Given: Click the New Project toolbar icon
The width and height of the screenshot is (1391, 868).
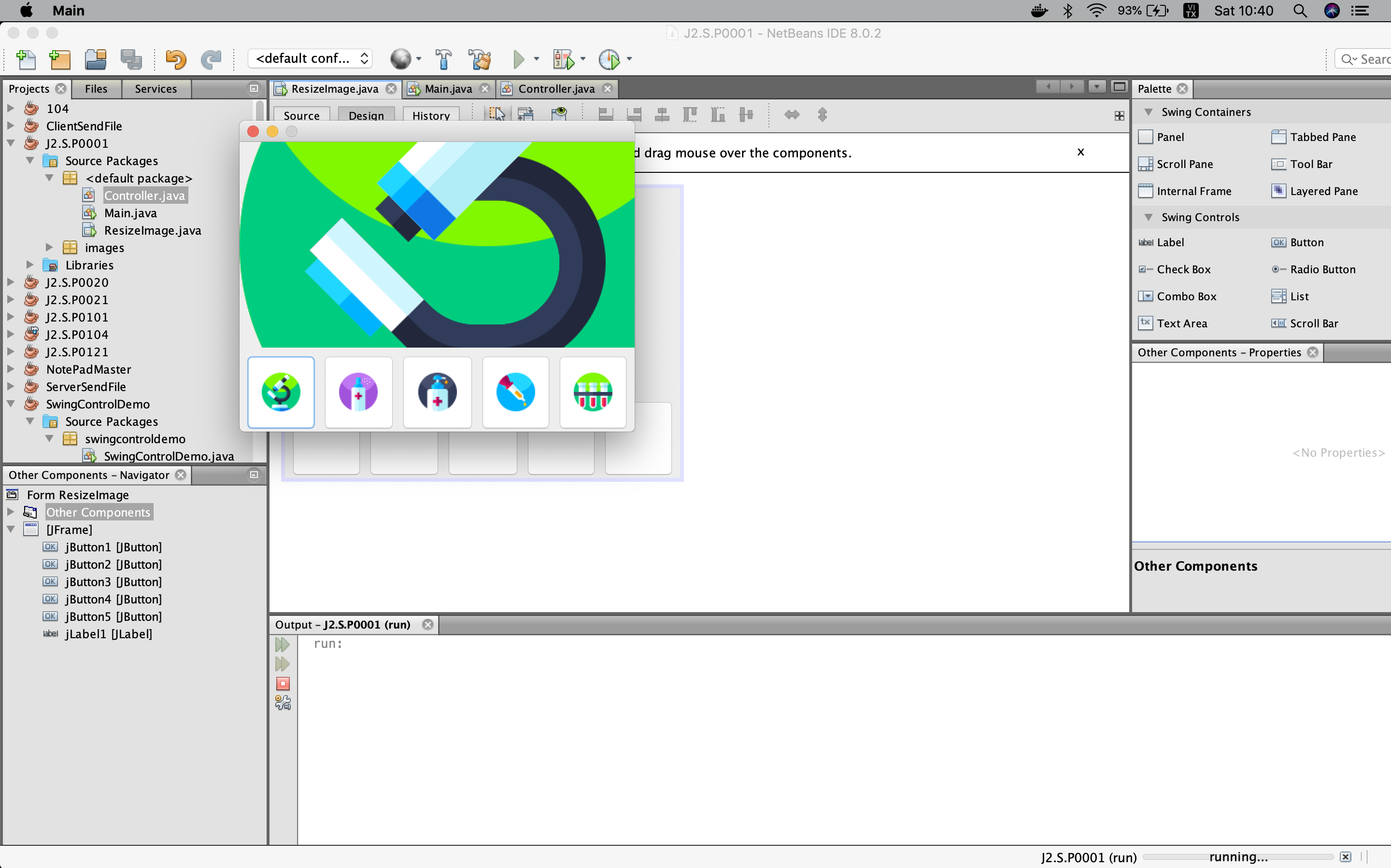Looking at the screenshot, I should pyautogui.click(x=60, y=59).
